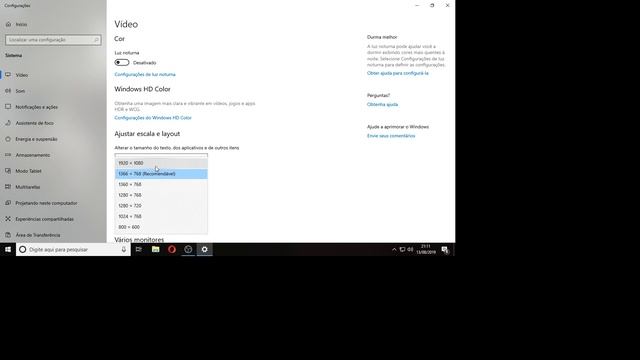Open the Início home icon in sidebar
This screenshot has height=360, width=640.
point(8,24)
